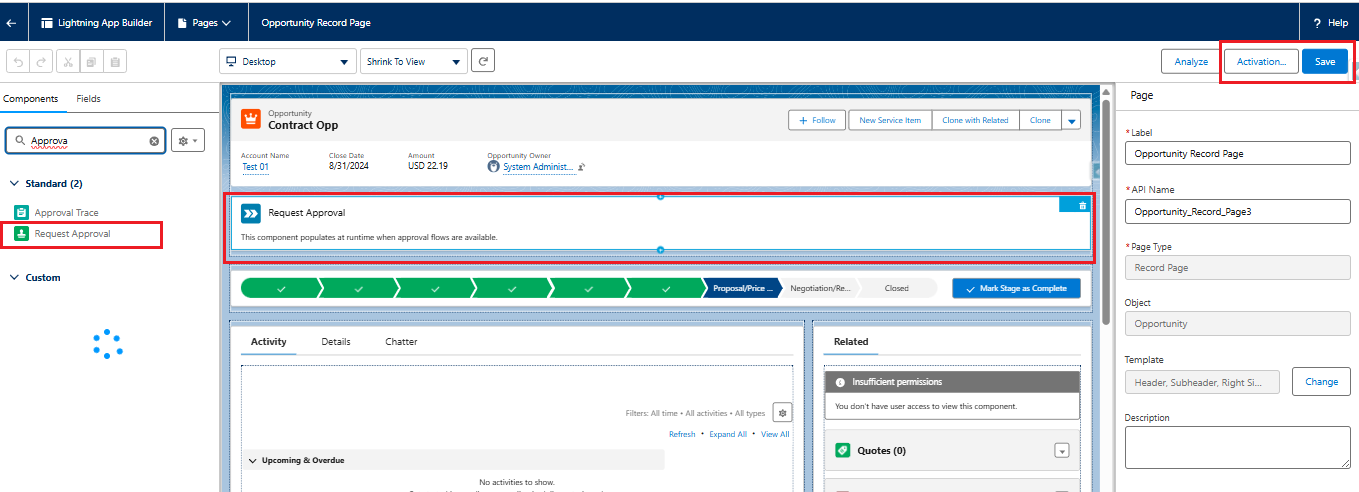Screen dimensions: 1359x492
Task: Expand the Custom components section
Action: (15, 278)
